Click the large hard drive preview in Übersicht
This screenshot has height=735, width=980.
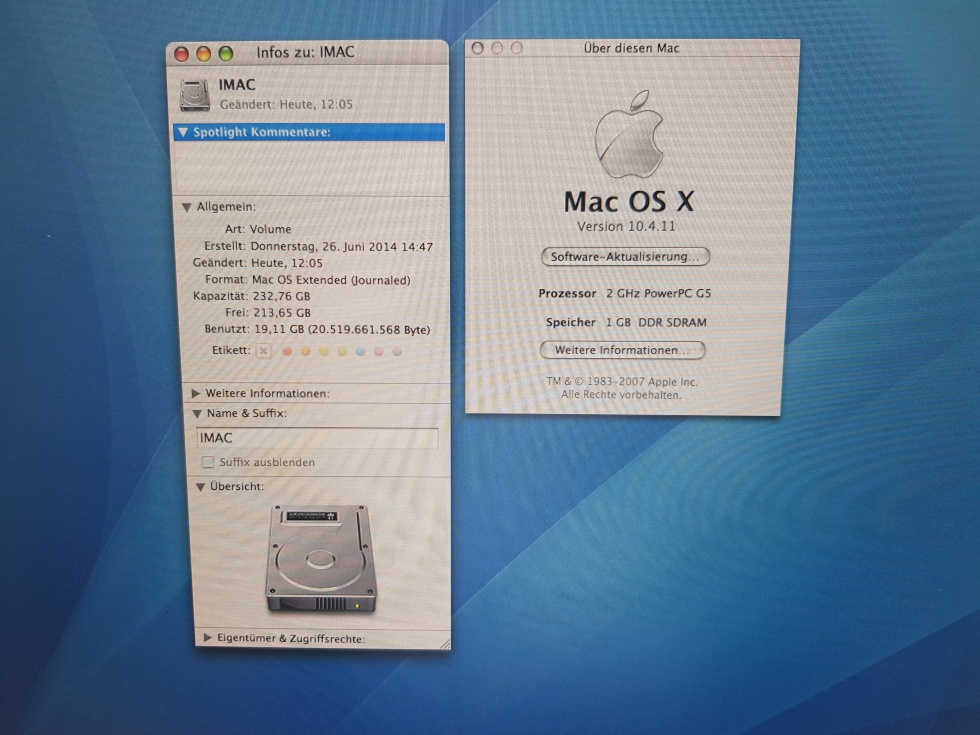321,558
